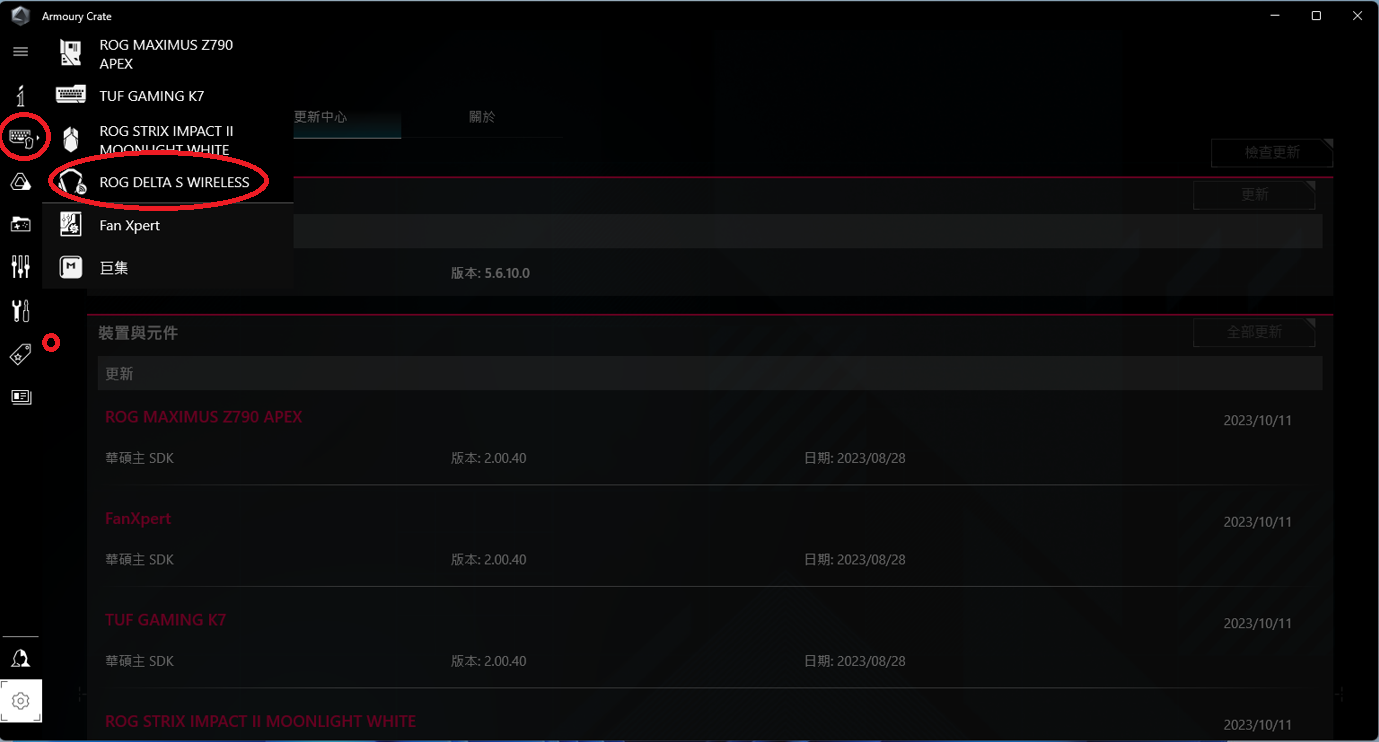Screen dimensions: 1379x742
Task: Switch to the 更新中心 tab
Action: 320,117
